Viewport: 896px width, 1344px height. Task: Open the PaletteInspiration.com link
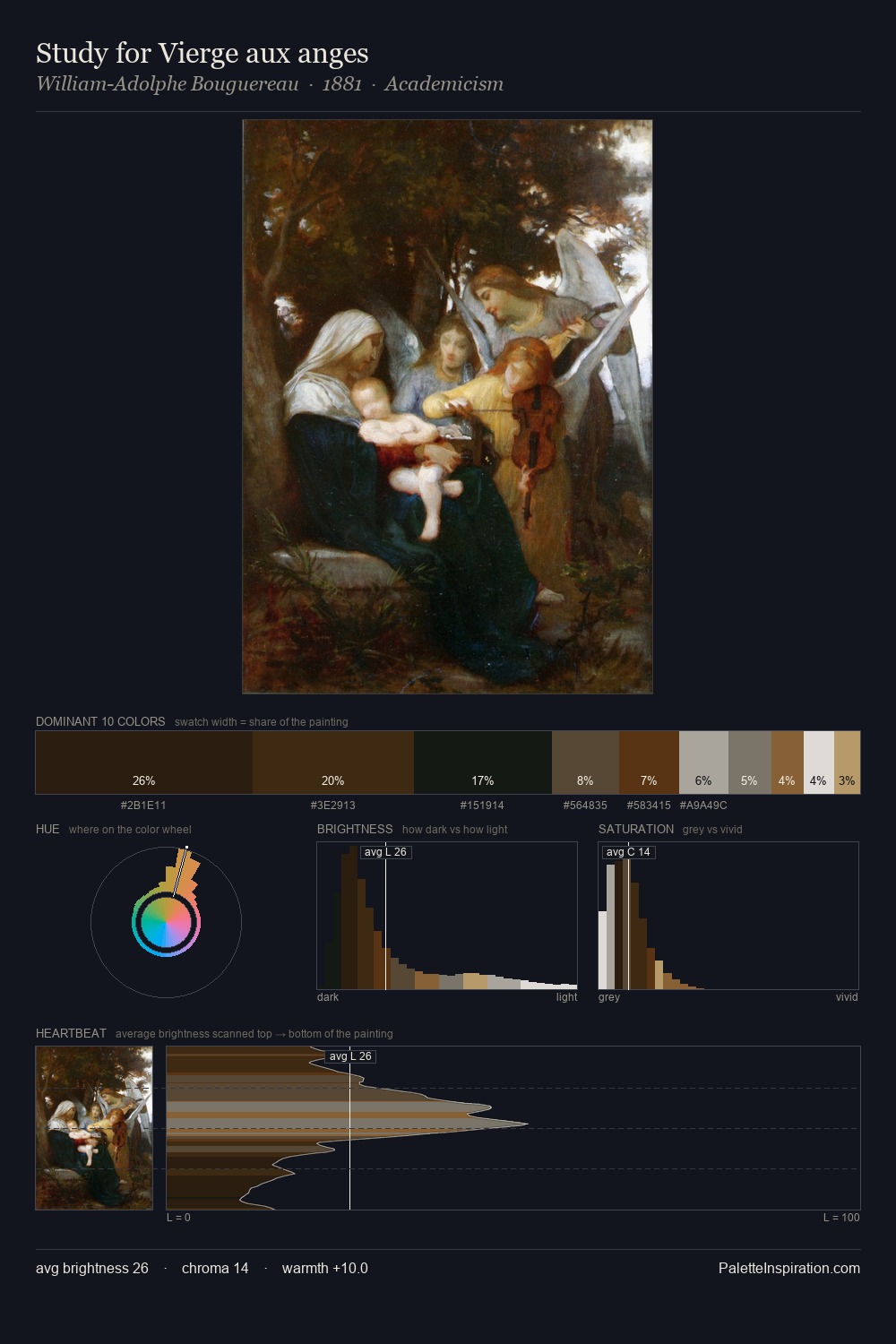pos(789,1269)
